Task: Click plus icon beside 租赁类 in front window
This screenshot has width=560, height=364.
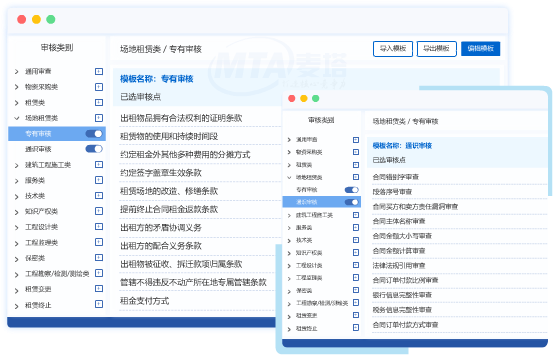Action: (356, 165)
